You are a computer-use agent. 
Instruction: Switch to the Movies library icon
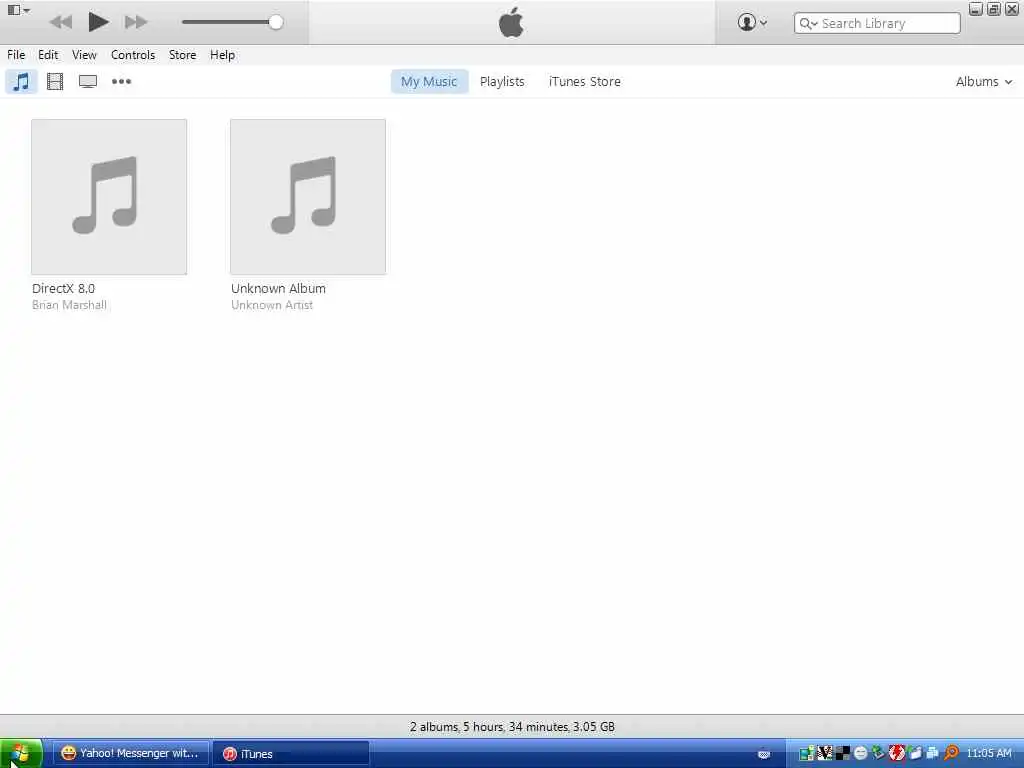(55, 82)
